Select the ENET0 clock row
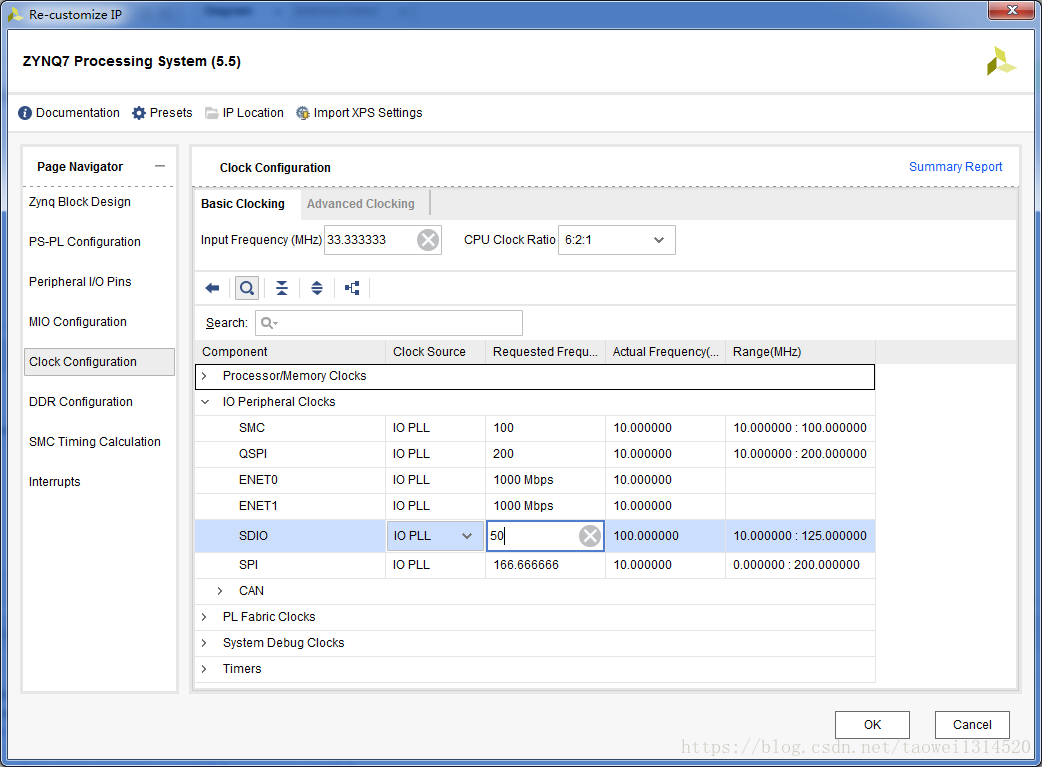The width and height of the screenshot is (1042, 767). [535, 480]
